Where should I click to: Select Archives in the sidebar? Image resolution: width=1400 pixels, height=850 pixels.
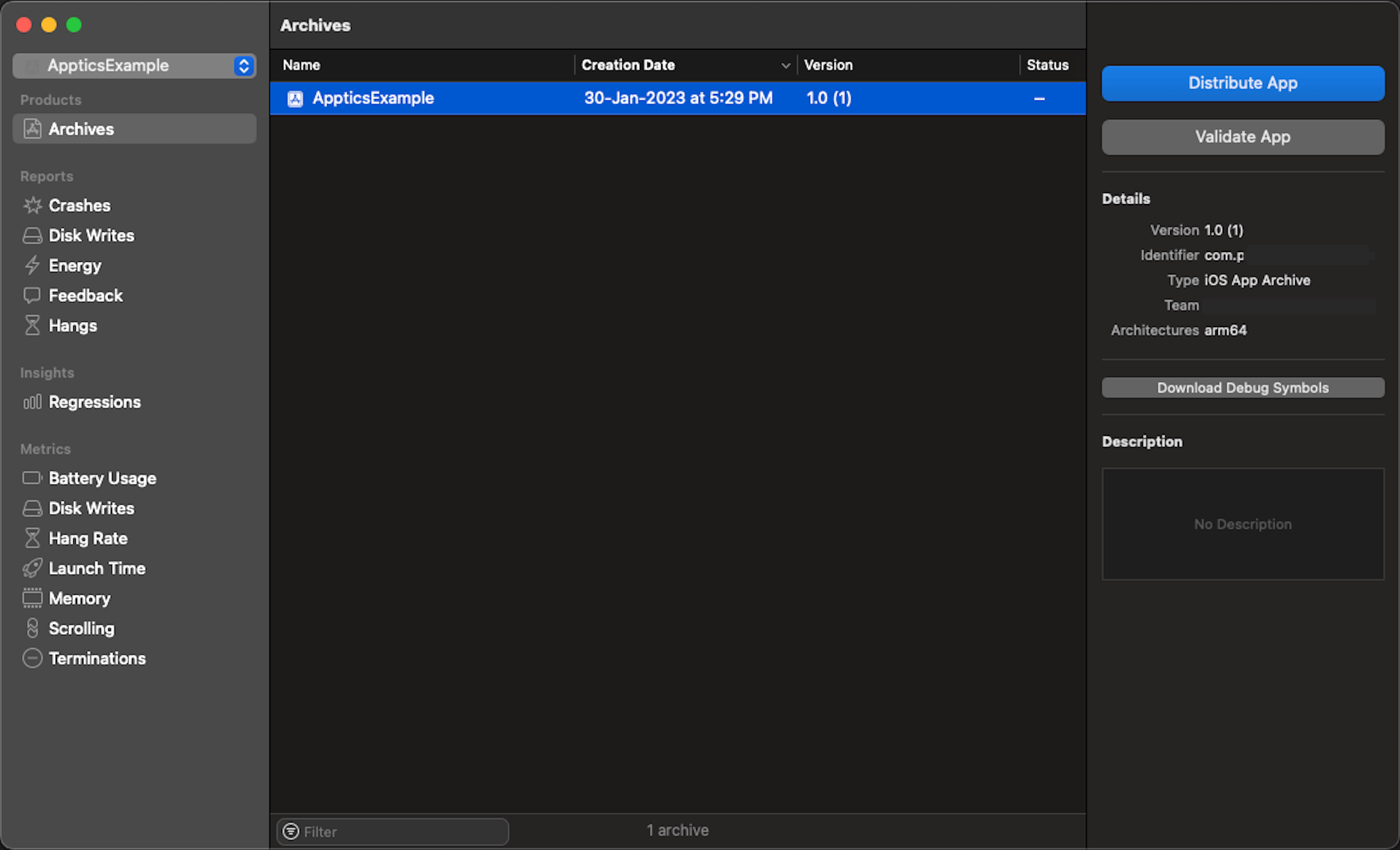[x=81, y=129]
